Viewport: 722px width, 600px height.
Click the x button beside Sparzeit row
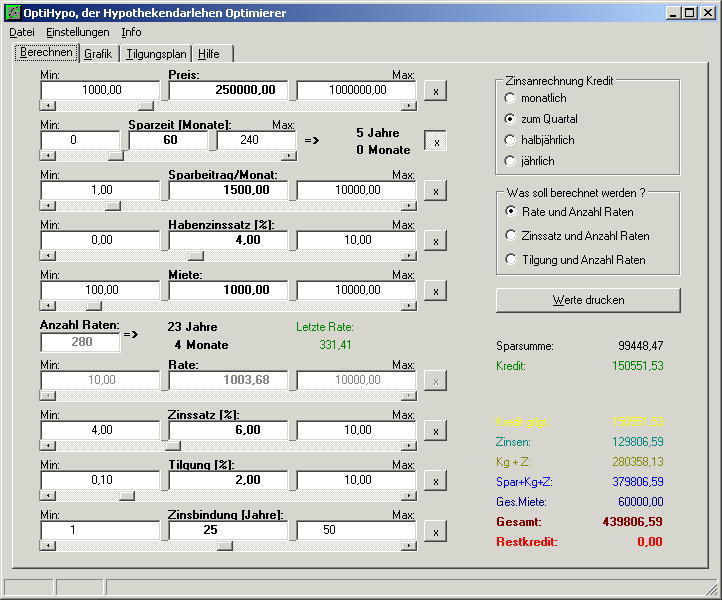coord(435,141)
